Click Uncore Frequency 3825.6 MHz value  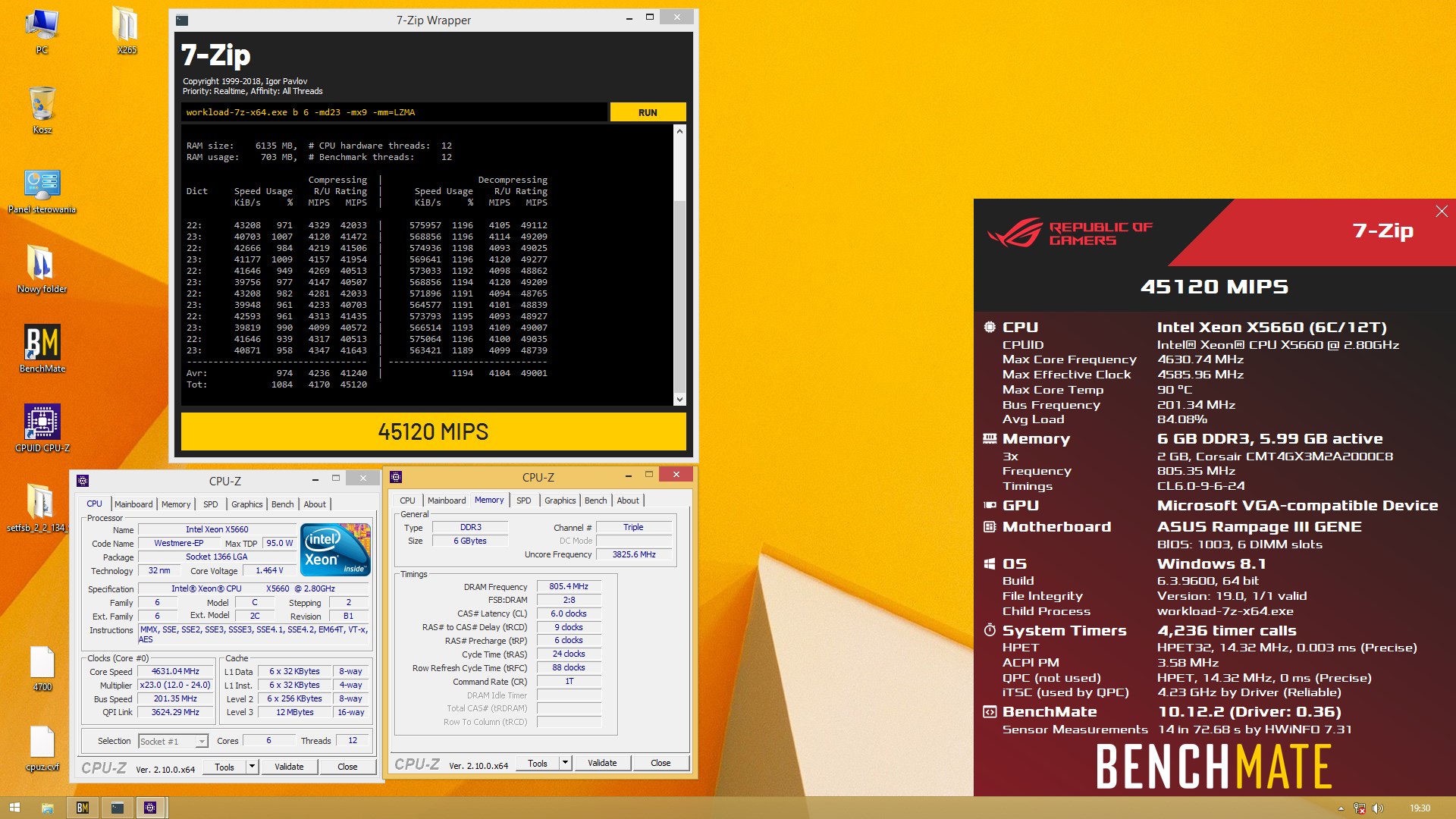[634, 554]
